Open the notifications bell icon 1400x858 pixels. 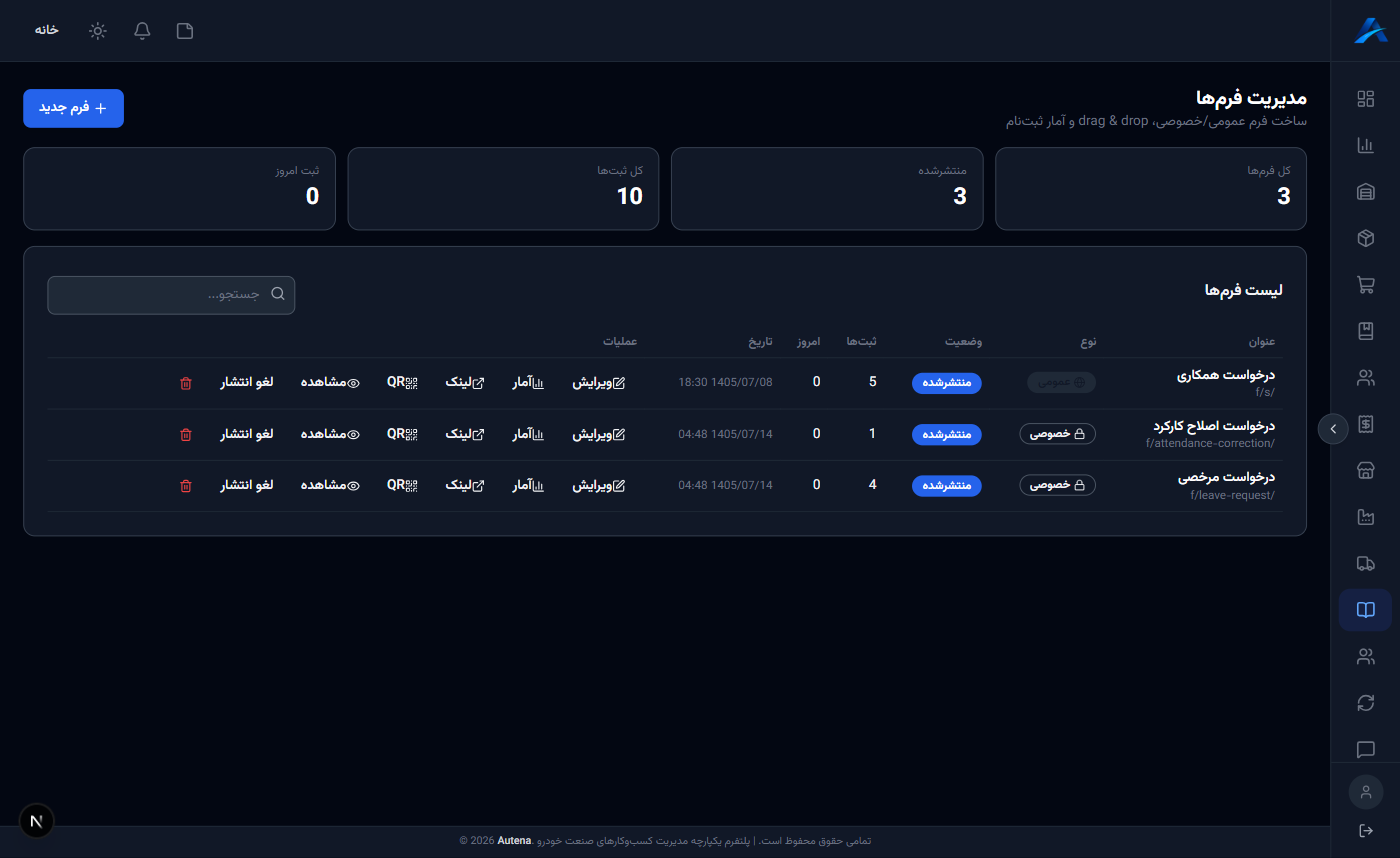[142, 30]
